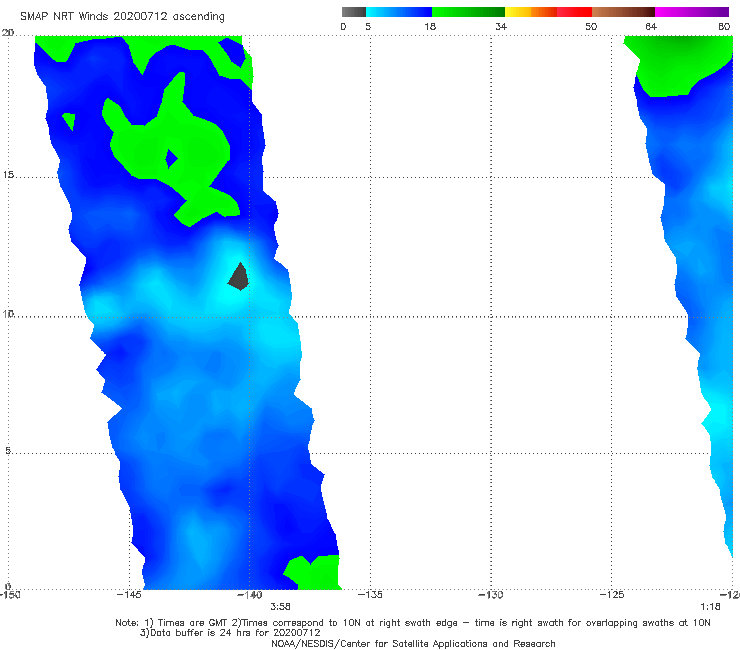This screenshot has height=650, width=740.
Task: Click the purple 64-80 segment of colorbar
Action: 692,12
